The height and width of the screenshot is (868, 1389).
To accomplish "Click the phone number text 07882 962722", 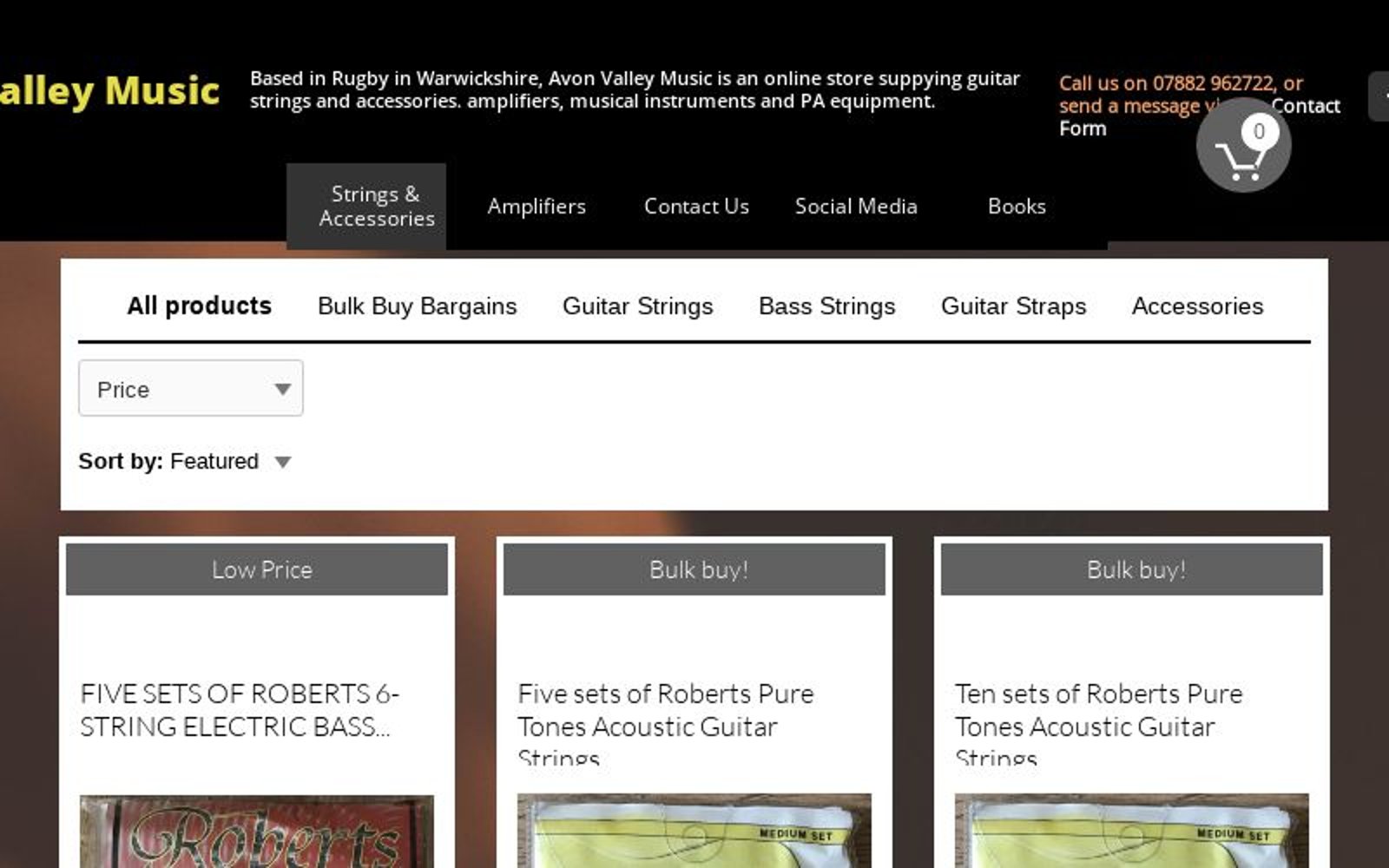I will pyautogui.click(x=1213, y=83).
